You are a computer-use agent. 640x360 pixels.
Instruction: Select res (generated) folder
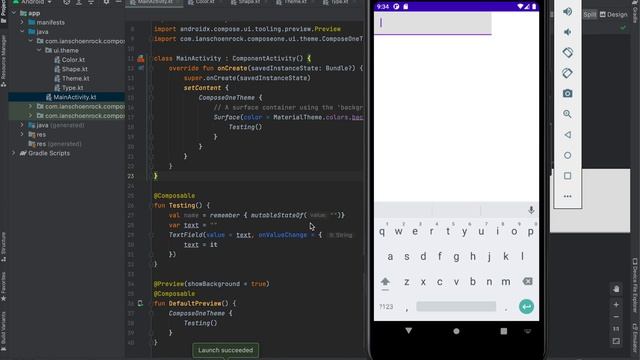tap(55, 144)
